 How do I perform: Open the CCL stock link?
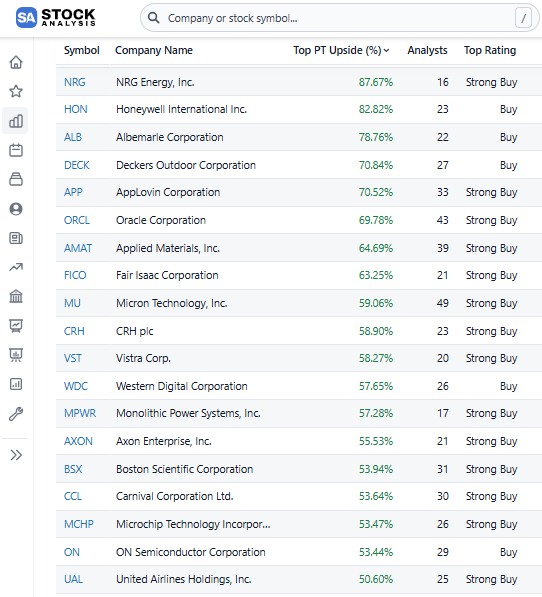[x=73, y=496]
